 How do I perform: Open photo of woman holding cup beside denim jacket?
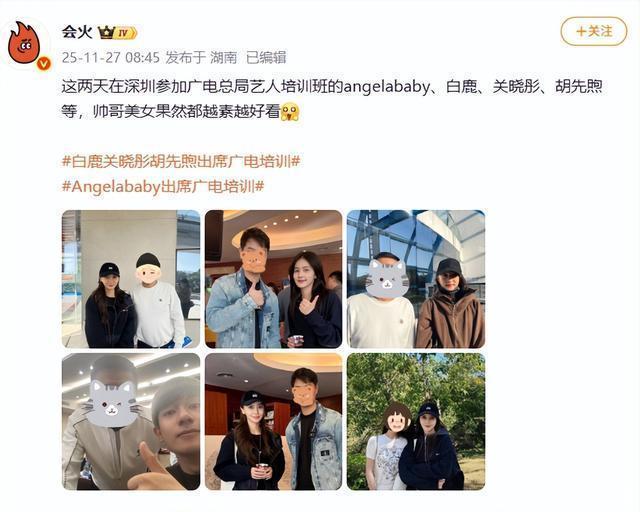(273, 422)
